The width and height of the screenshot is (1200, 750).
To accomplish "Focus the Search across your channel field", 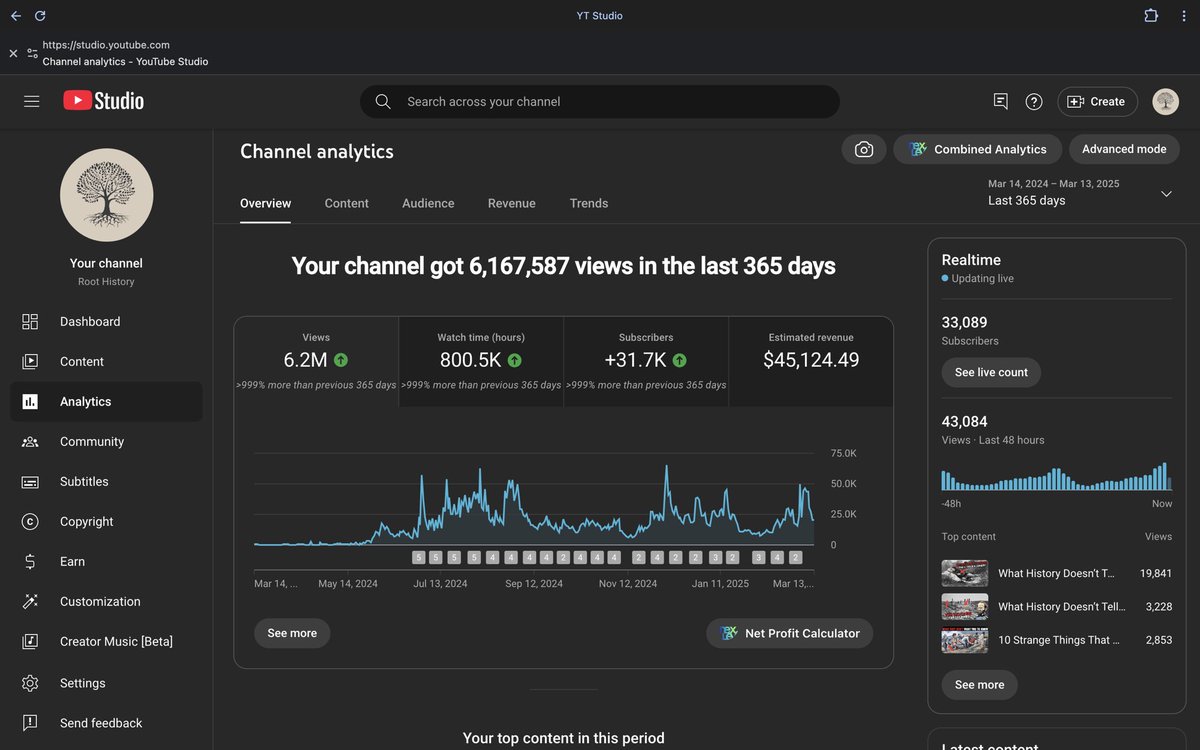I will tap(600, 101).
